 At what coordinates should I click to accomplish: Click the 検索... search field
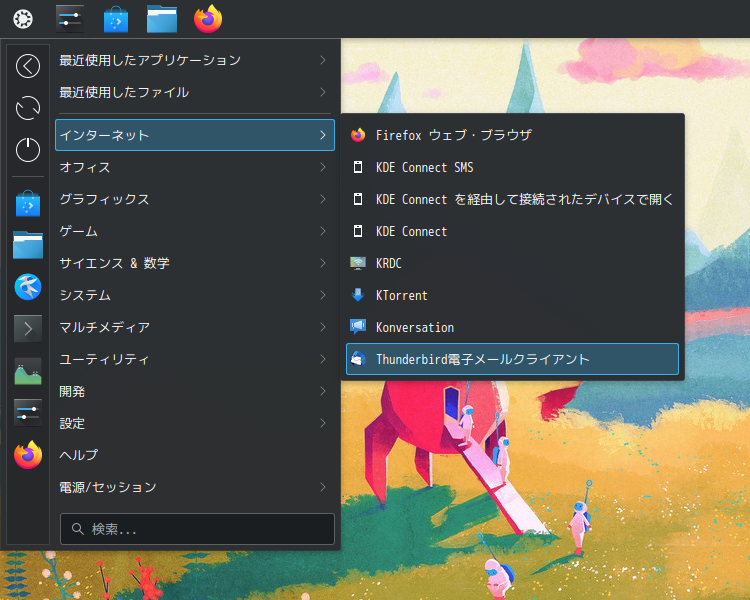197,529
